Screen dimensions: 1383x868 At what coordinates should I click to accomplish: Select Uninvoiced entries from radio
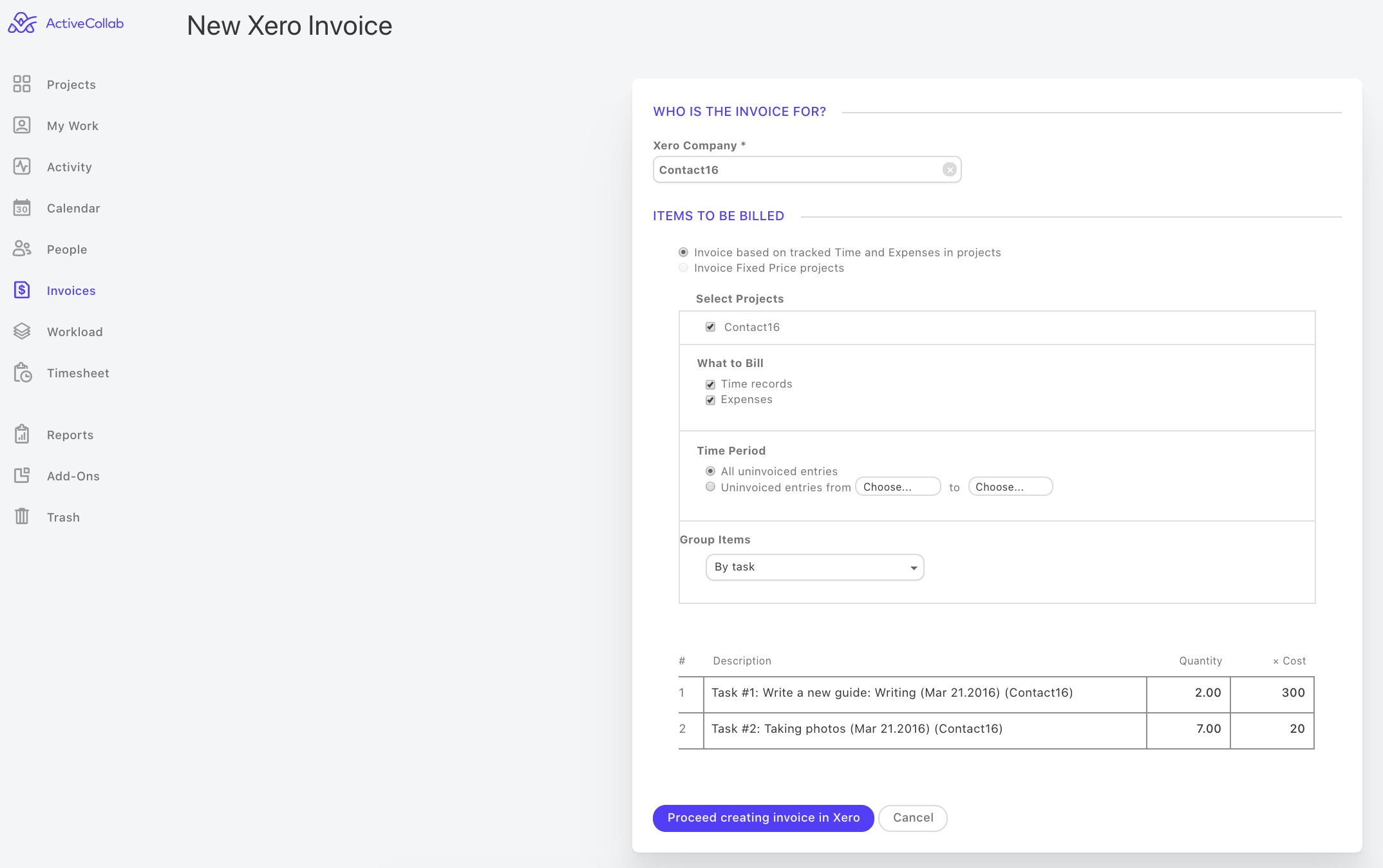[x=710, y=487]
